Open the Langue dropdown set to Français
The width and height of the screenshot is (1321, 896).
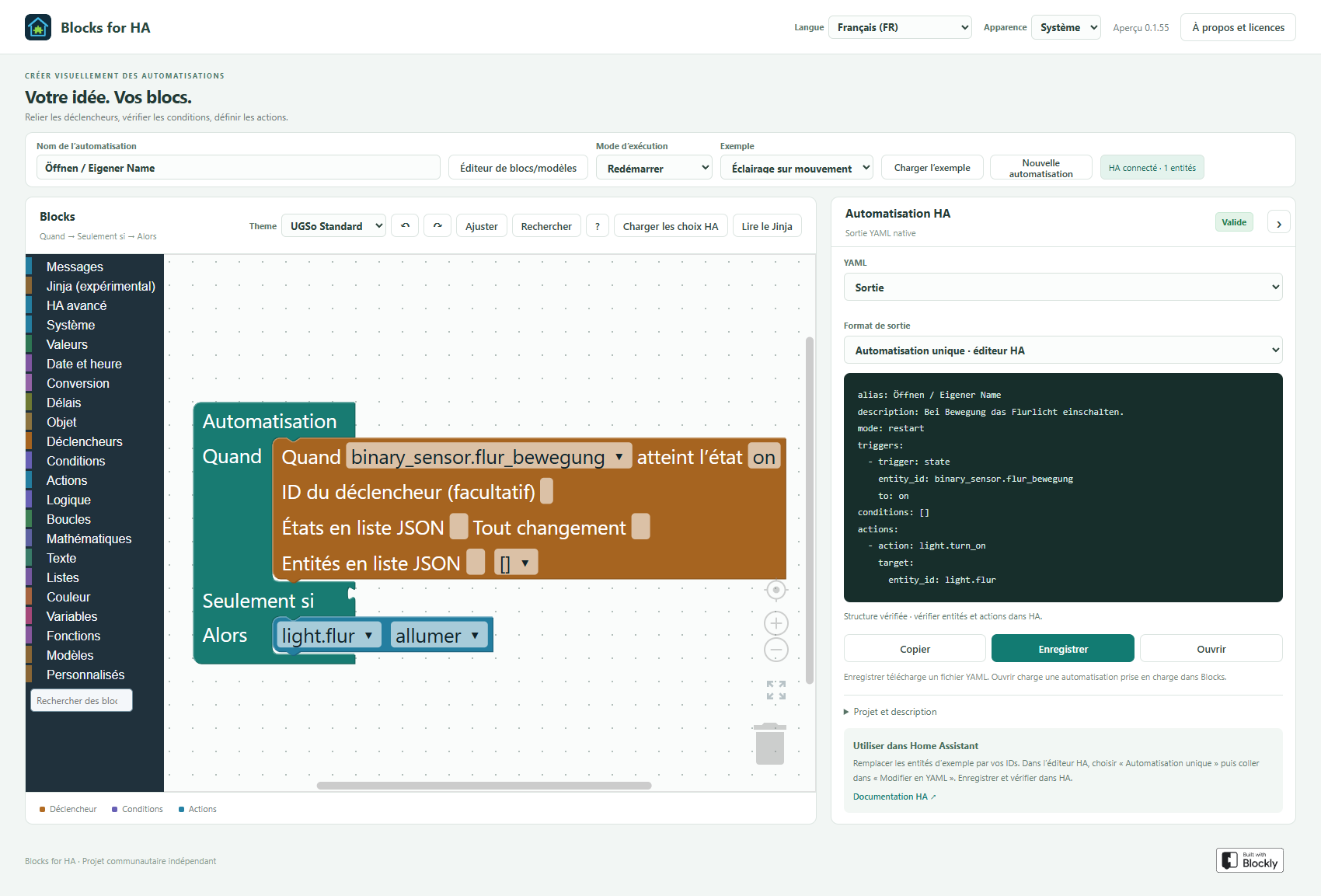(900, 27)
